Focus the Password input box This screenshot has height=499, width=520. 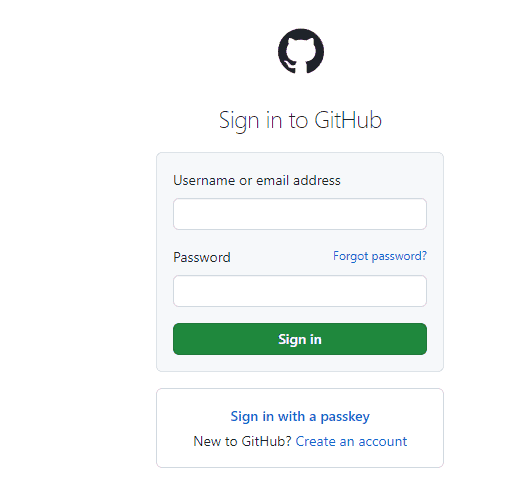pos(300,291)
